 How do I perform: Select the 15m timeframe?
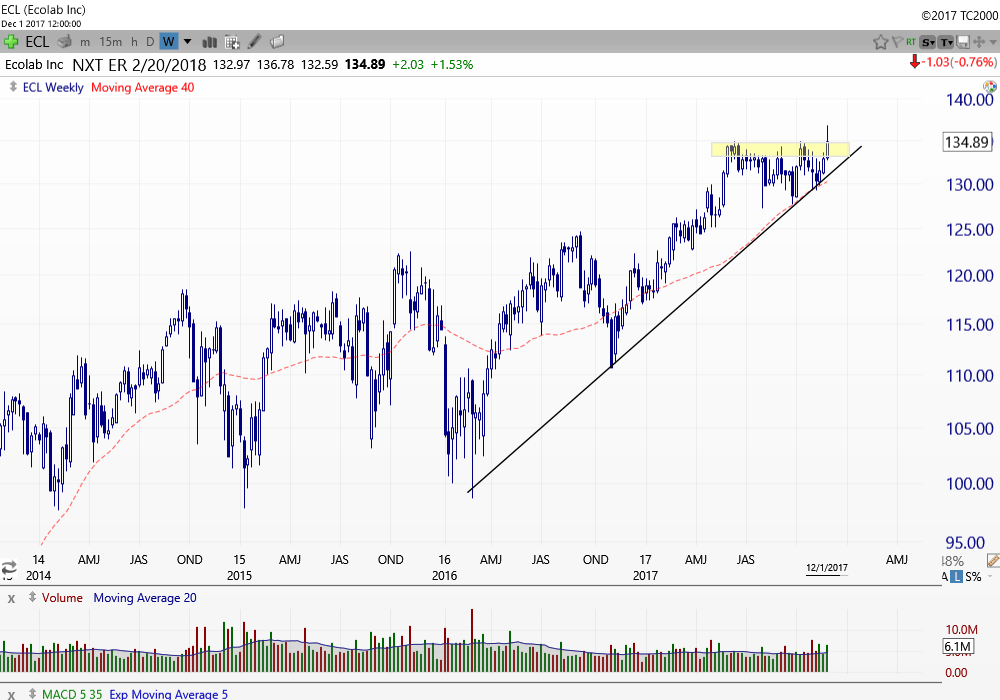pyautogui.click(x=111, y=42)
